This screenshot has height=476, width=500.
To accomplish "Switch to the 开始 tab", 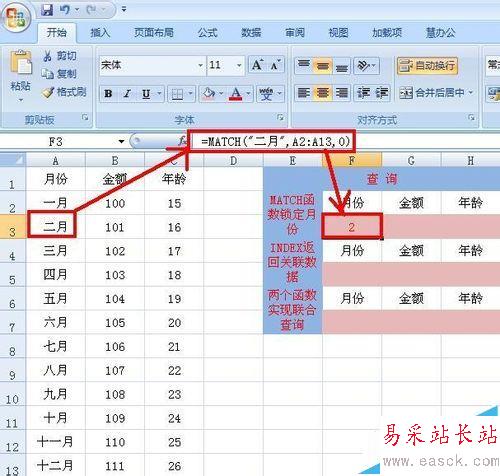I will coord(57,33).
